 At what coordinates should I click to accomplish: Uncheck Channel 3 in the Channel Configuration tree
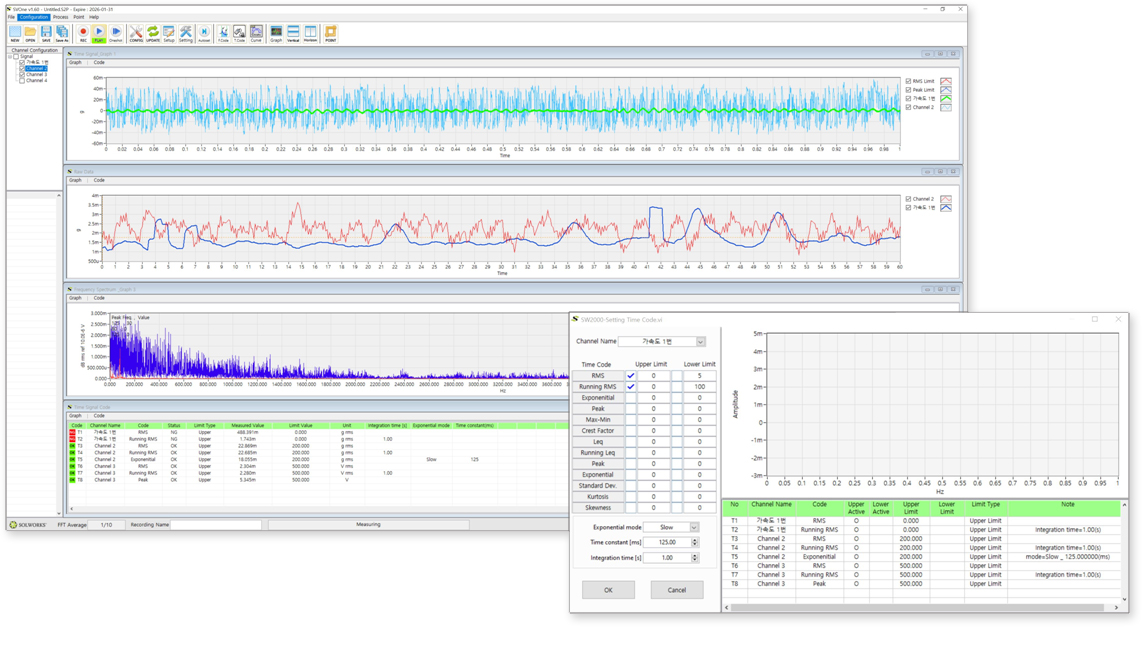pyautogui.click(x=22, y=75)
